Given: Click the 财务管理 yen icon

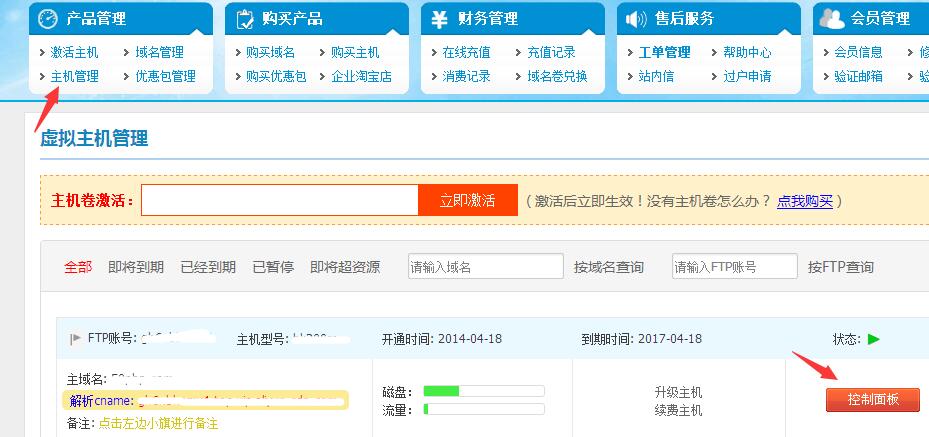Looking at the screenshot, I should [x=438, y=19].
